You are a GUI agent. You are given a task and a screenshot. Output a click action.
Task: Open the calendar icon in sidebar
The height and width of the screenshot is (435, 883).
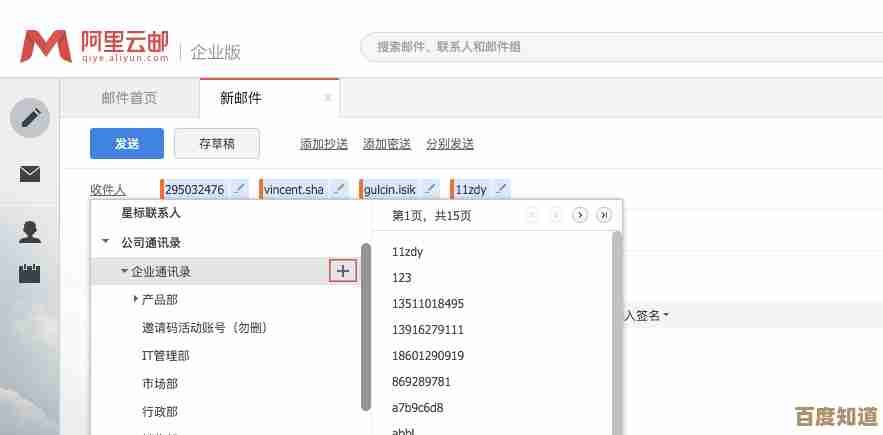tap(30, 272)
